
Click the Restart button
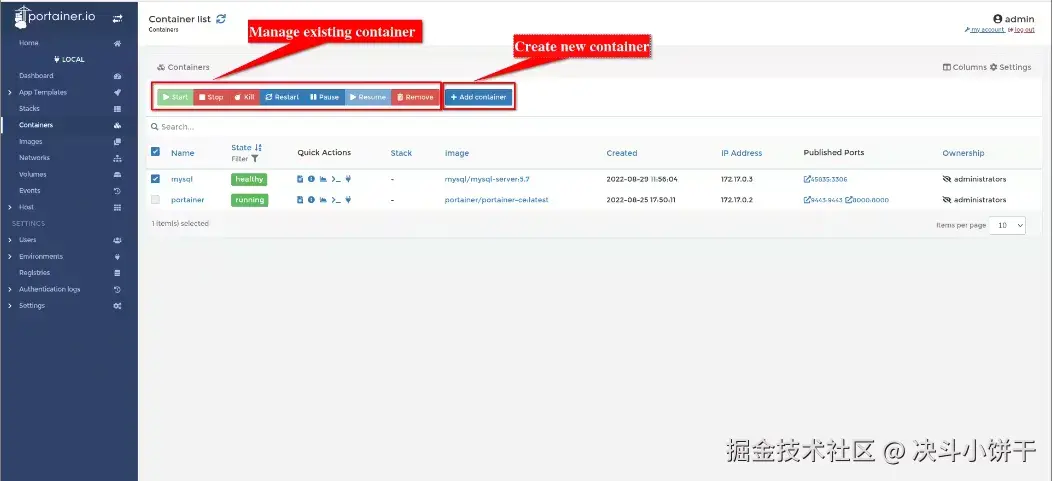point(282,97)
